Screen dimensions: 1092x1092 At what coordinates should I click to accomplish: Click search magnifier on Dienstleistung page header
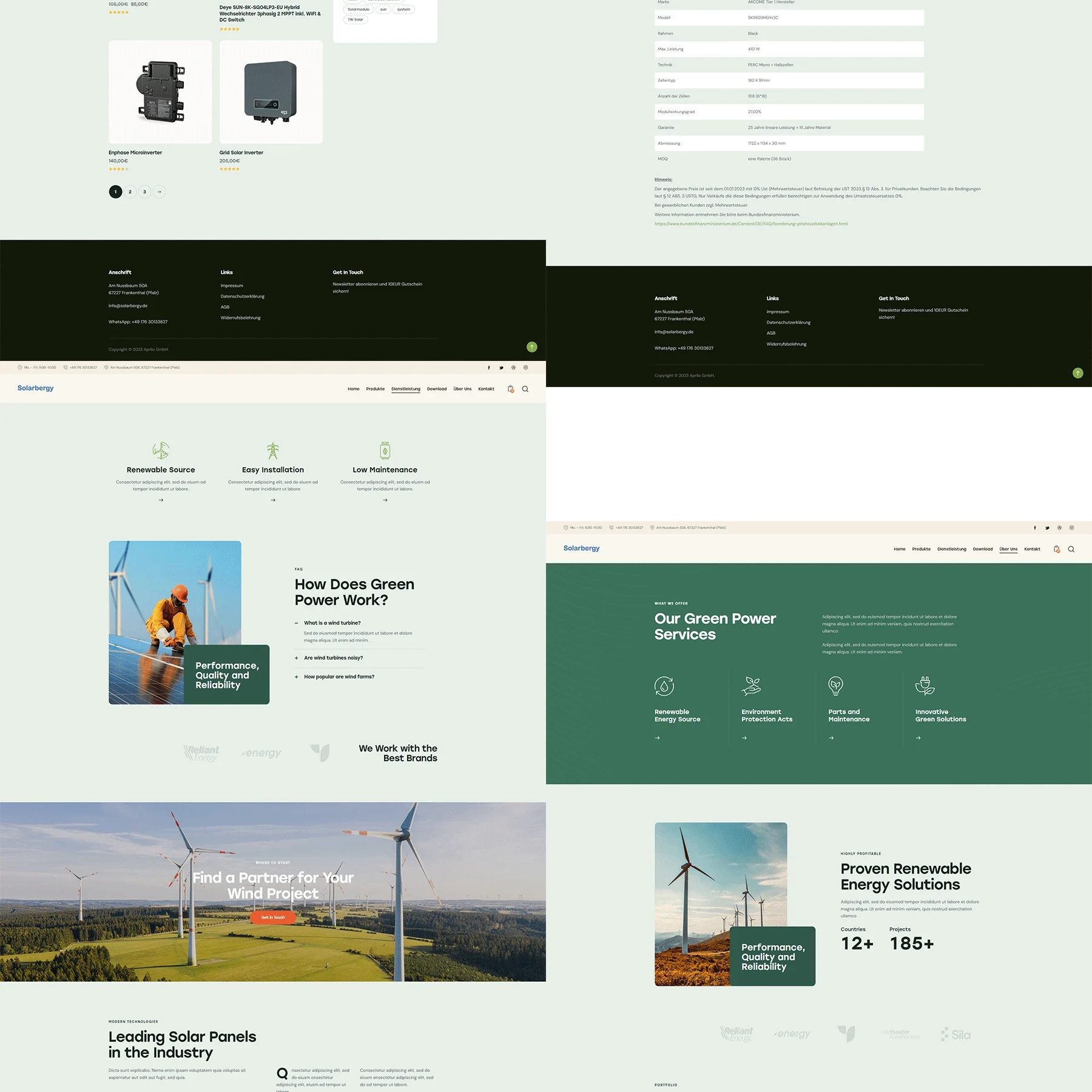(x=525, y=389)
